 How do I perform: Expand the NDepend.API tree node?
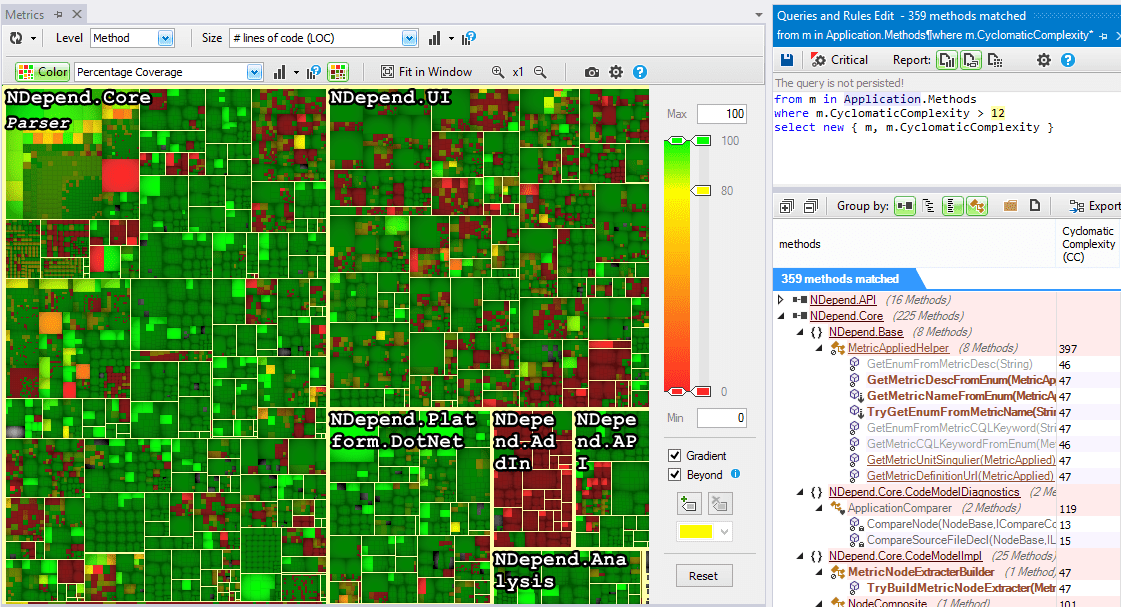(x=781, y=299)
